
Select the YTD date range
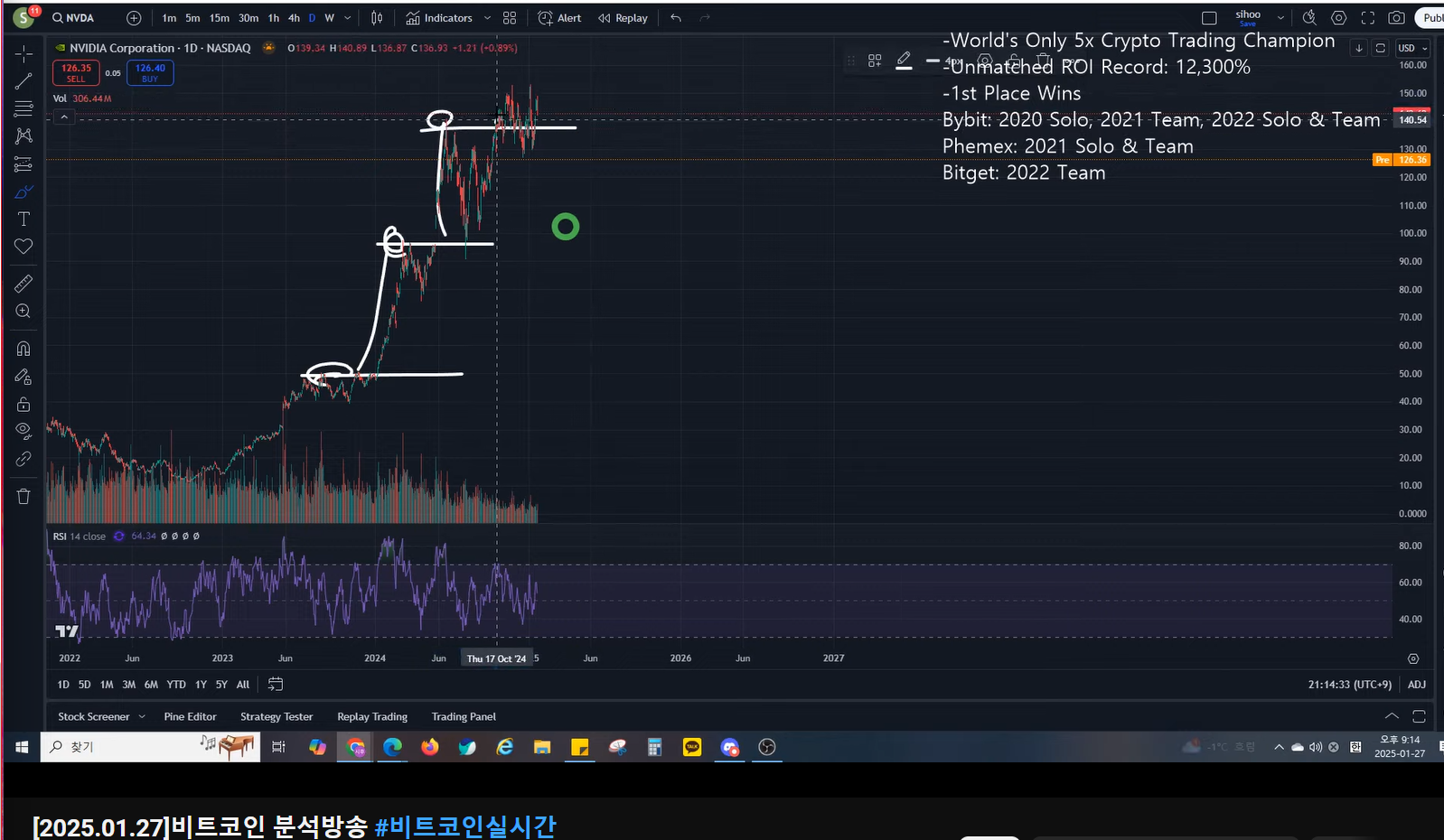[x=176, y=685]
